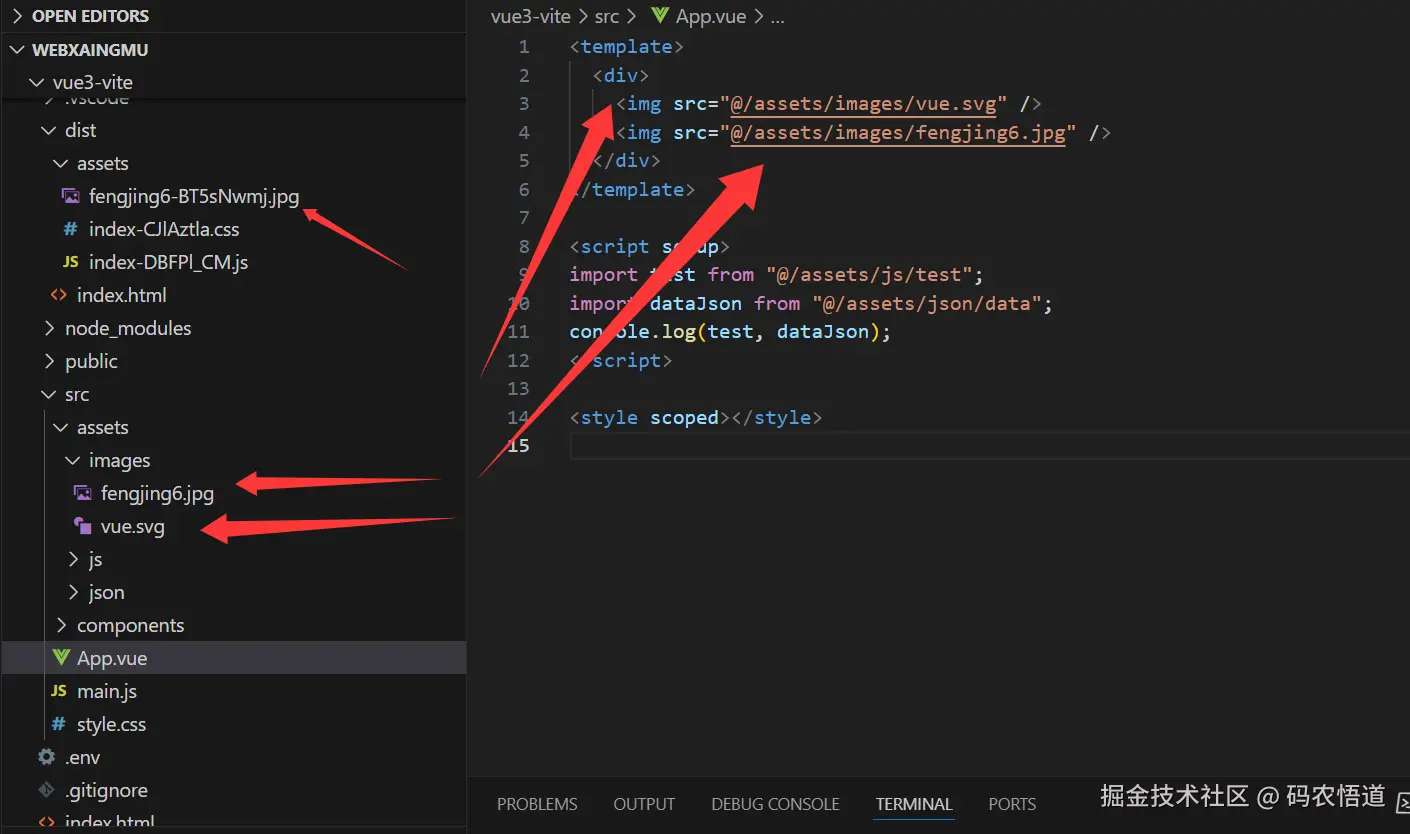Viewport: 1410px width, 834px height.
Task: Open index.html inside the dist folder
Action: pyautogui.click(x=122, y=296)
